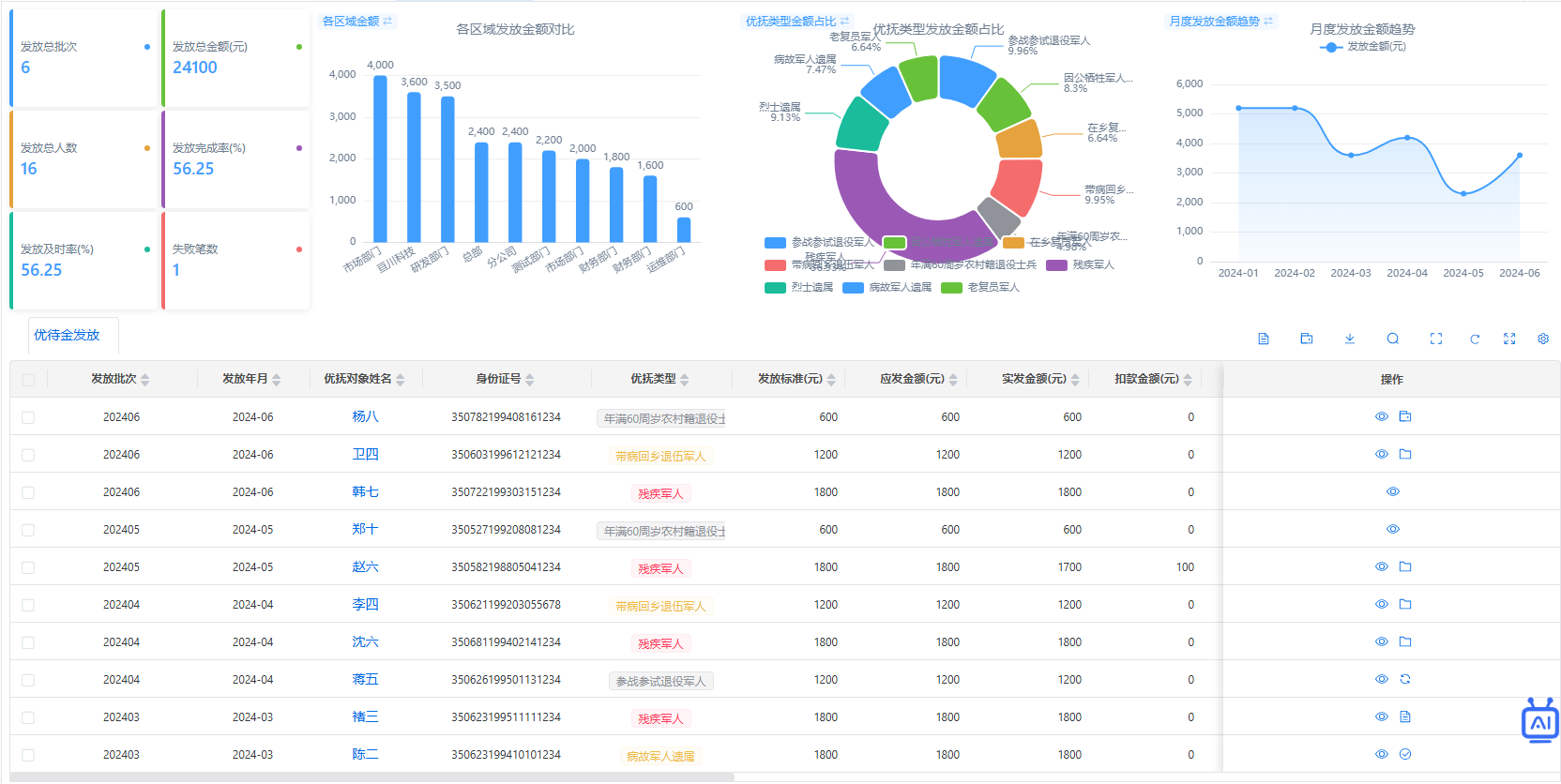This screenshot has width=1561, height=784.
Task: Click the retry refresh icon in 蒋五 row
Action: (x=1405, y=679)
